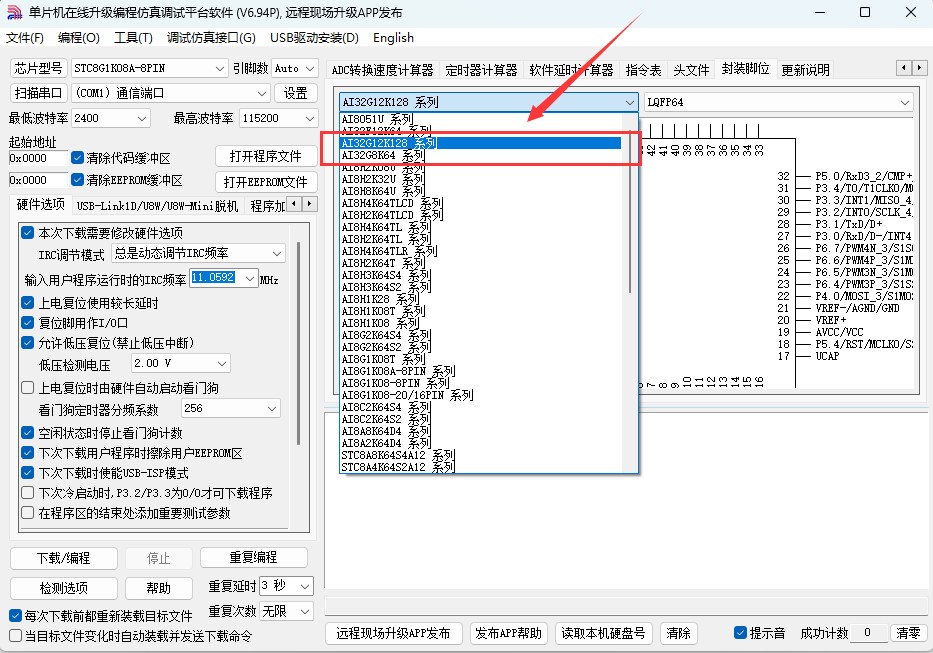
Task: Click the 帮助 button
Action: 159,588
